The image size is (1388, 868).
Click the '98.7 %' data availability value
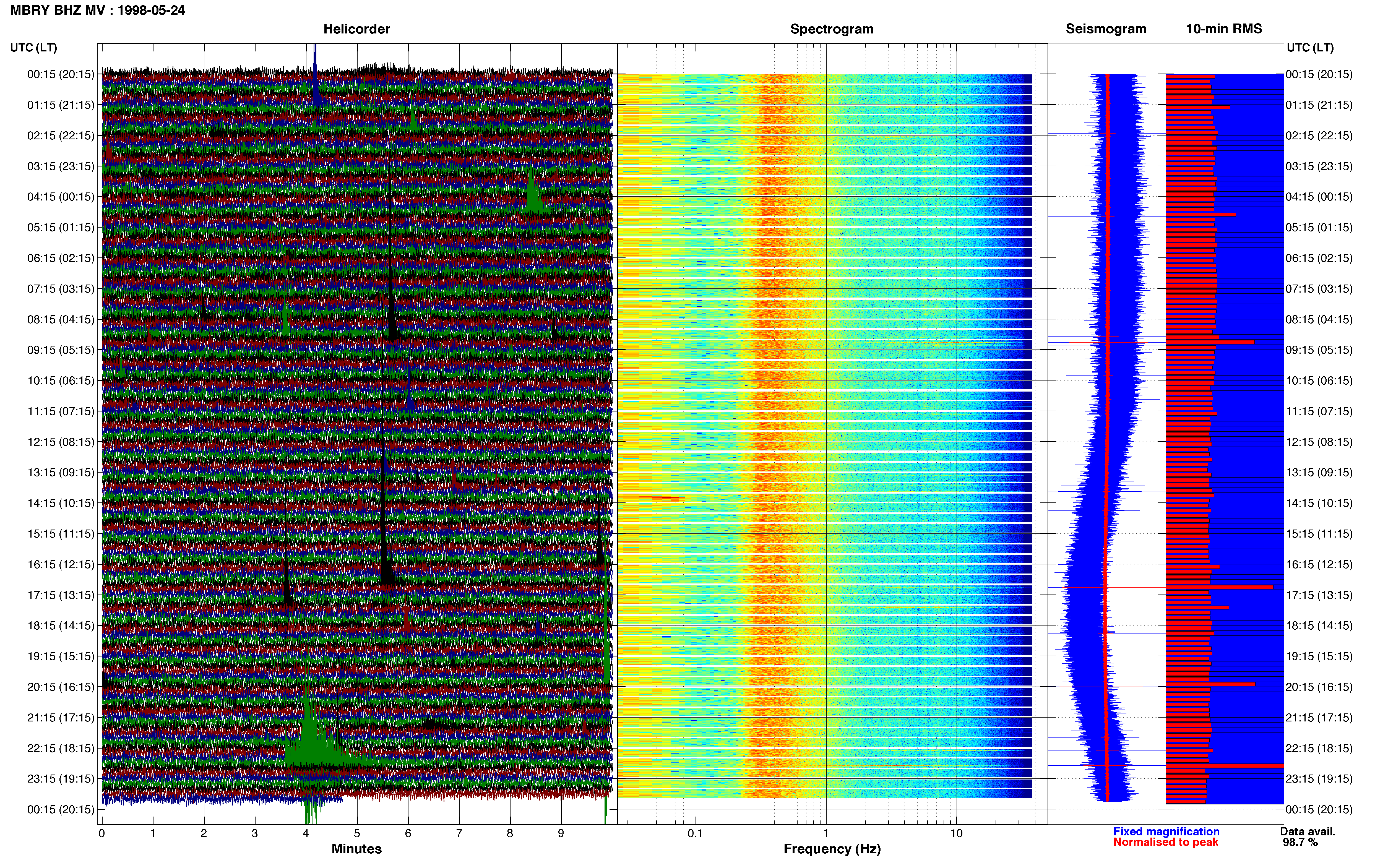coord(1300,842)
